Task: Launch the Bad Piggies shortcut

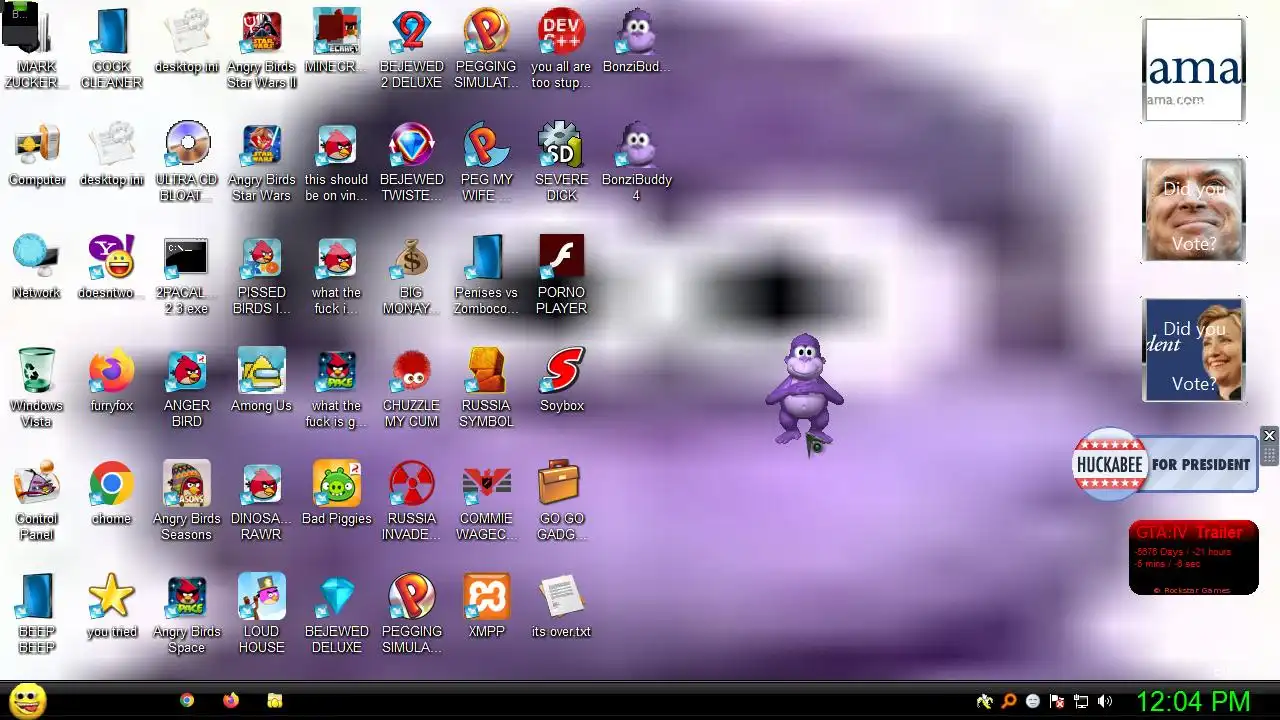Action: tap(336, 492)
